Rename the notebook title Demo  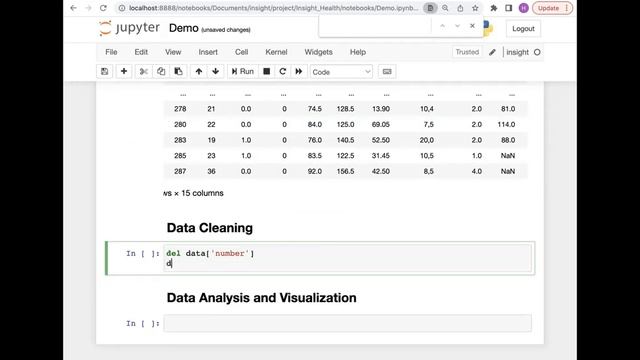[183, 28]
